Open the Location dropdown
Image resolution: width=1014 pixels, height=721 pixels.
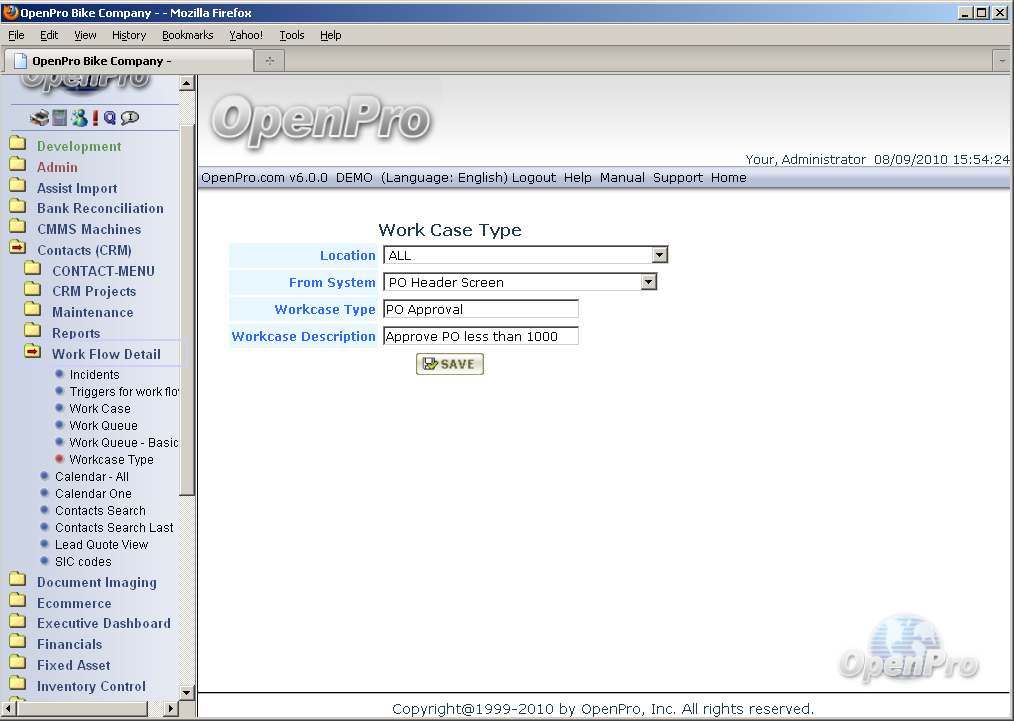pyautogui.click(x=658, y=255)
